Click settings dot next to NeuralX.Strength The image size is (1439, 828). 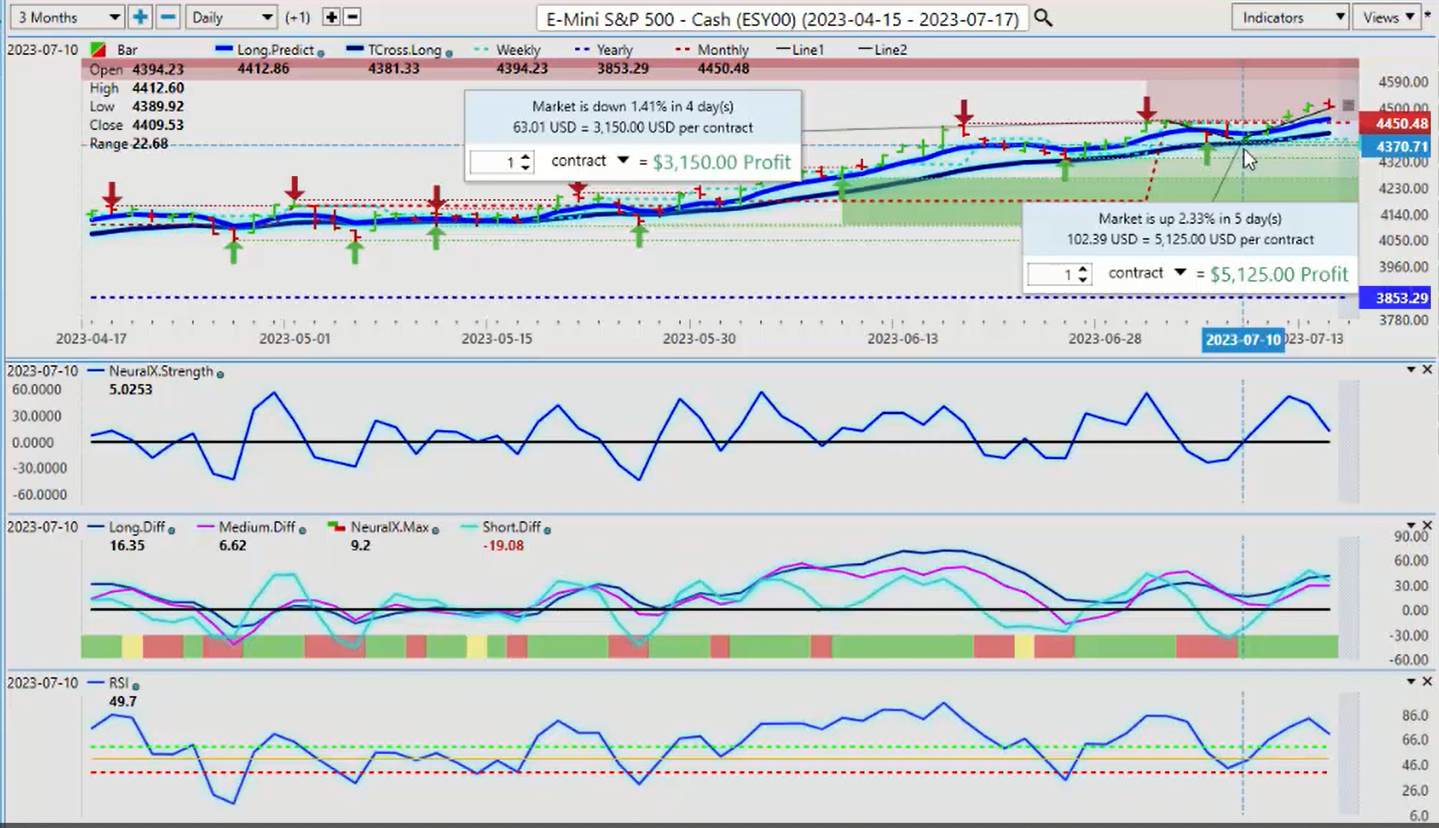click(220, 374)
